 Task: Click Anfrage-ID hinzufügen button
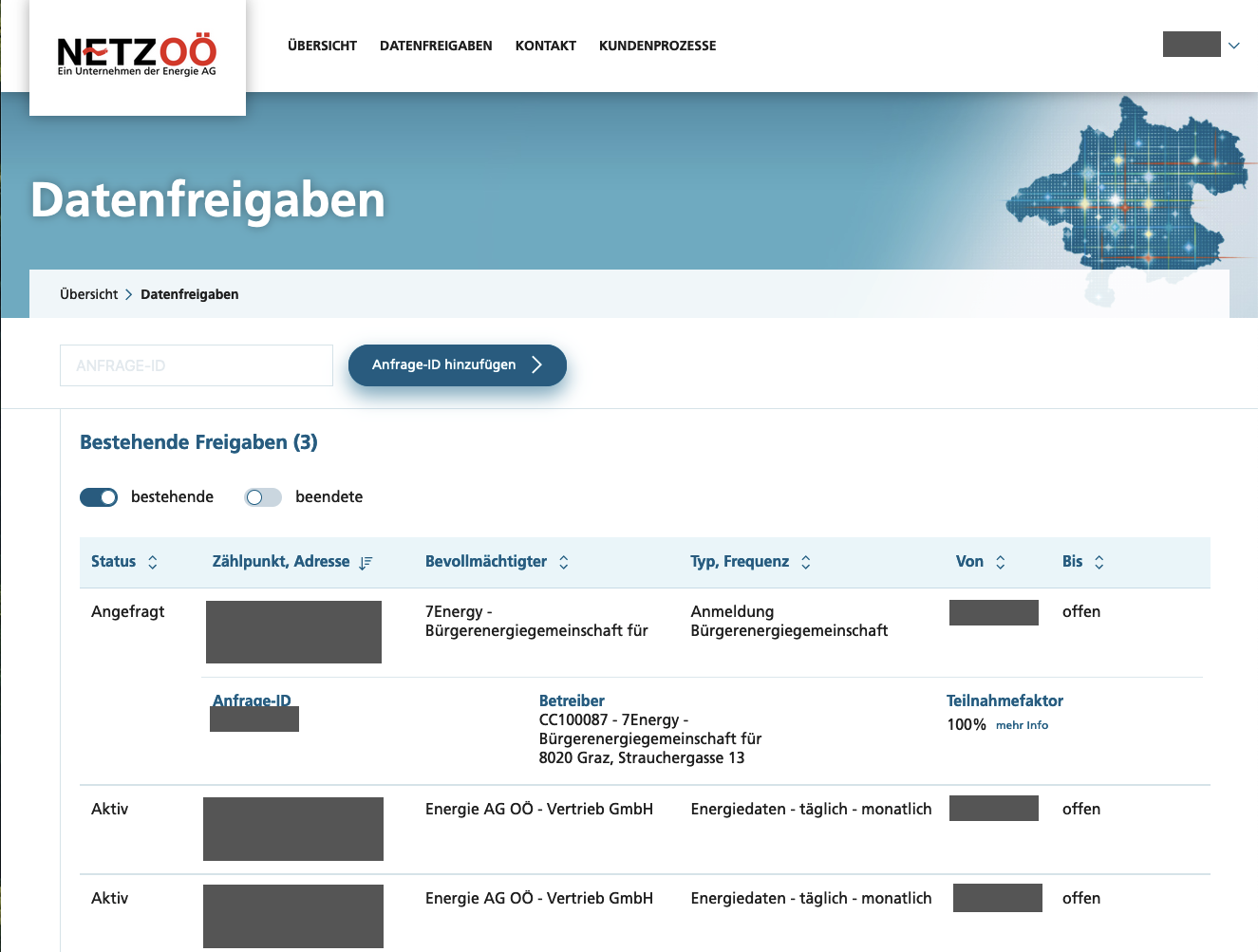pos(457,365)
